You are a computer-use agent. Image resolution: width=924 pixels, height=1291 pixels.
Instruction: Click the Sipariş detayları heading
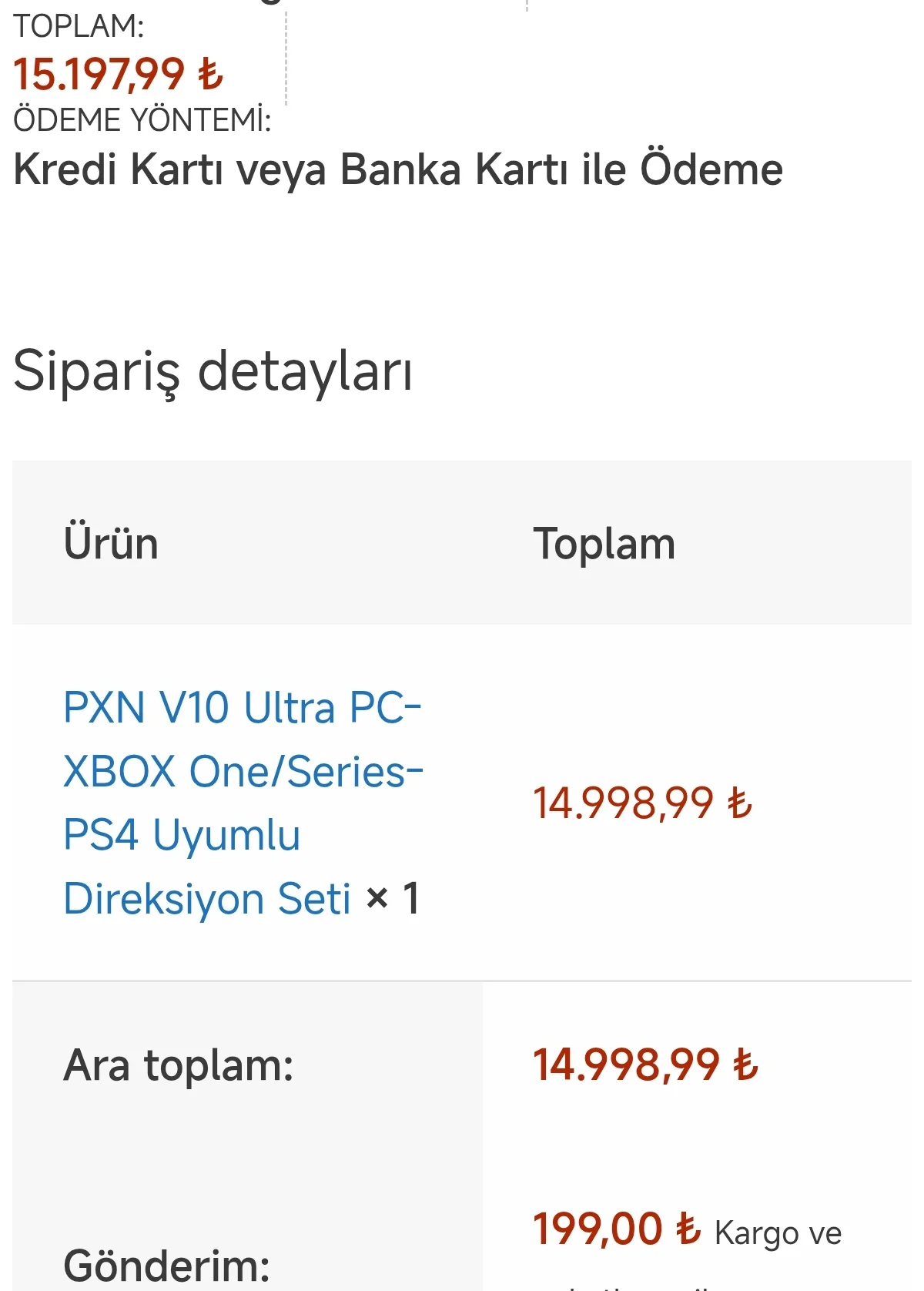point(213,372)
